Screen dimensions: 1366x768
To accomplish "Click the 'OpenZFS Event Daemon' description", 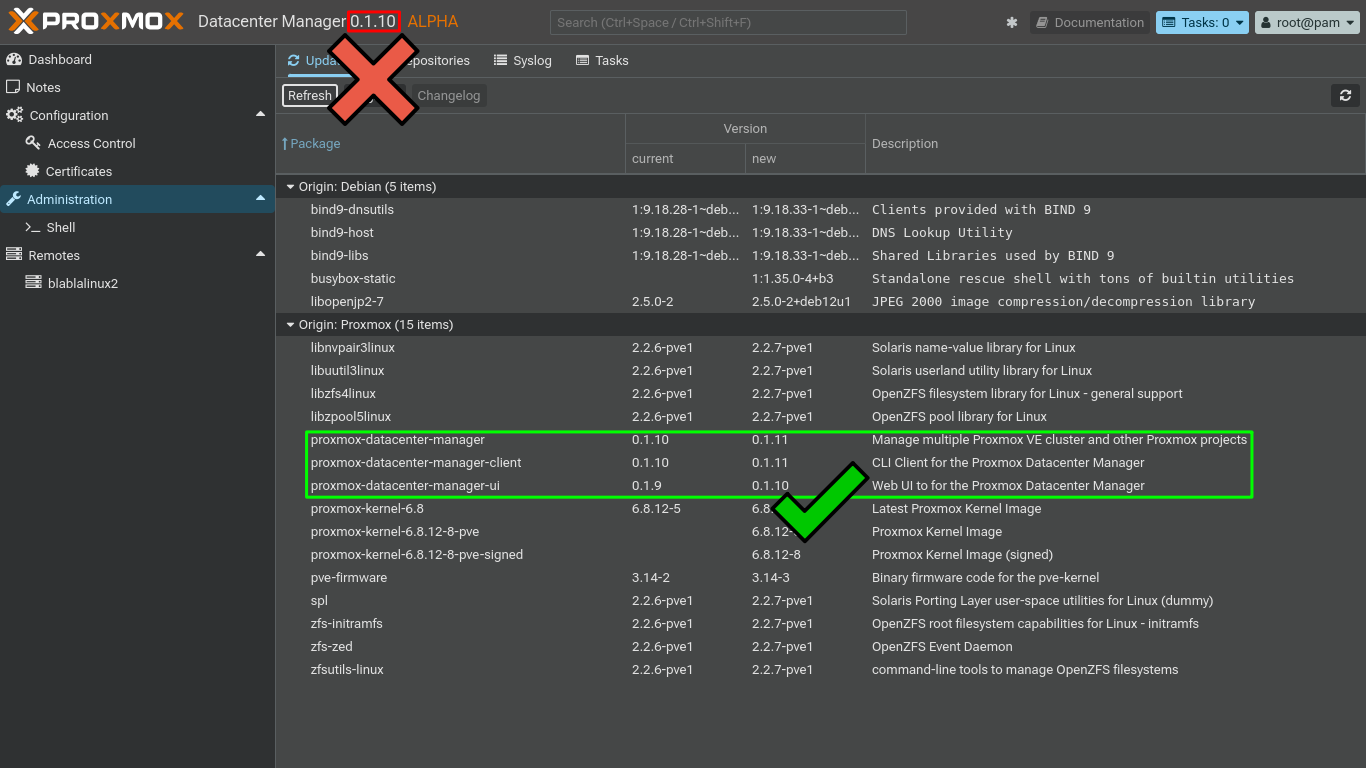I will click(x=942, y=647).
